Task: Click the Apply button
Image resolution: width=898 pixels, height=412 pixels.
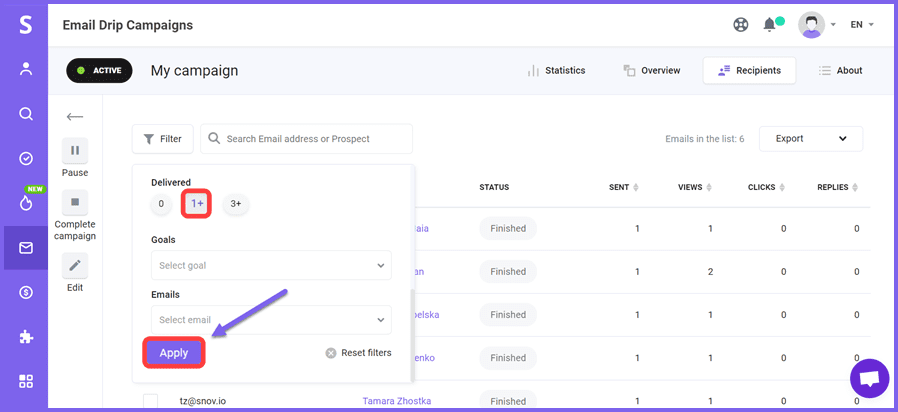Action: coord(174,353)
